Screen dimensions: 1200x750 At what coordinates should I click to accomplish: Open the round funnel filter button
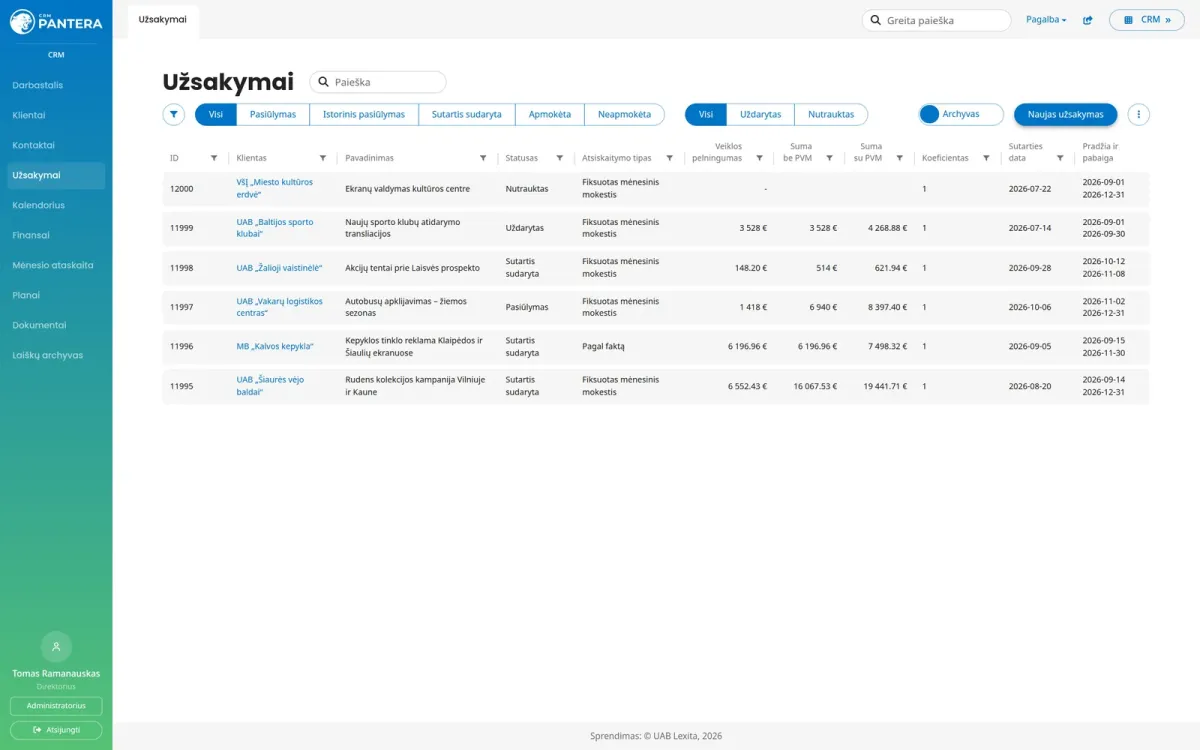click(174, 114)
